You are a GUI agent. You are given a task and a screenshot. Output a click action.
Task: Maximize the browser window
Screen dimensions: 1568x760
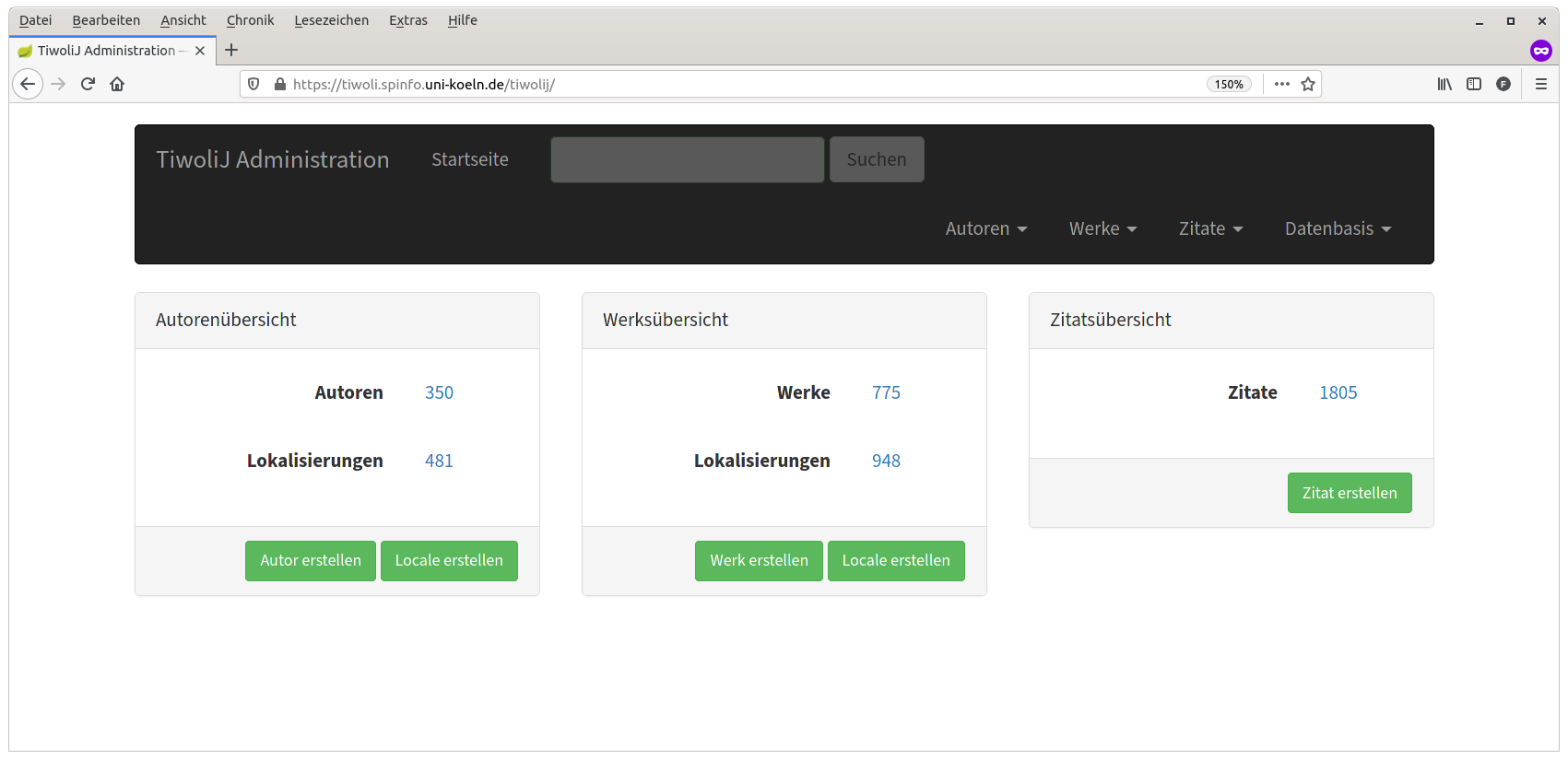(x=1511, y=21)
